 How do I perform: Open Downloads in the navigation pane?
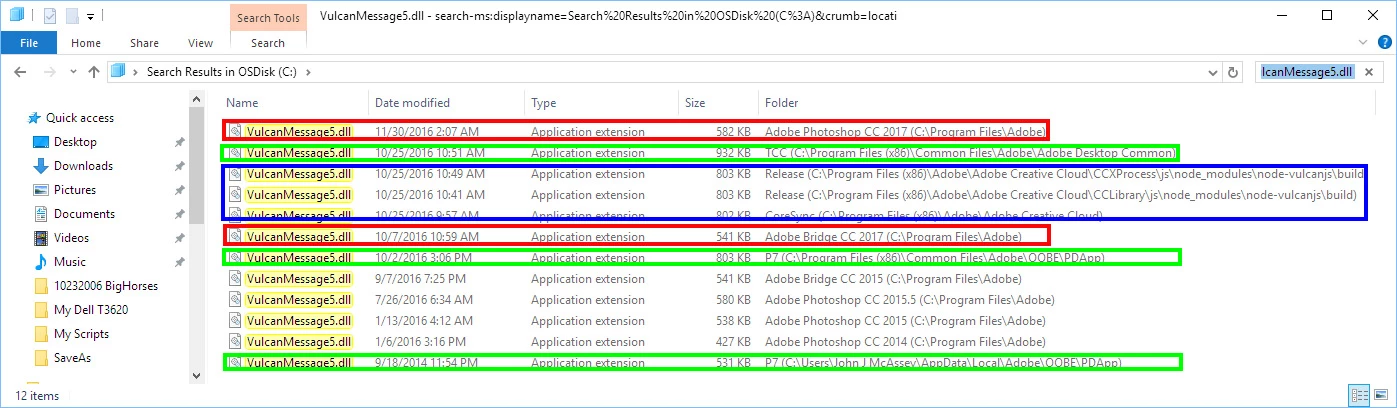(x=83, y=166)
